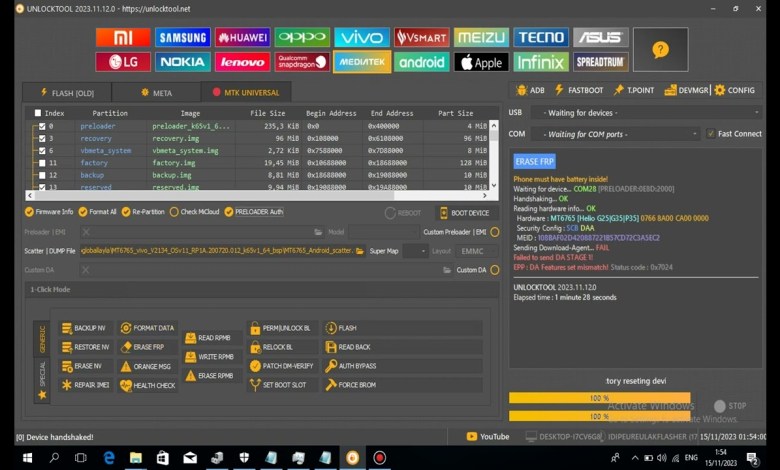Click the Erase FRP icon button
Viewport: 780px width, 470px height.
[126, 347]
